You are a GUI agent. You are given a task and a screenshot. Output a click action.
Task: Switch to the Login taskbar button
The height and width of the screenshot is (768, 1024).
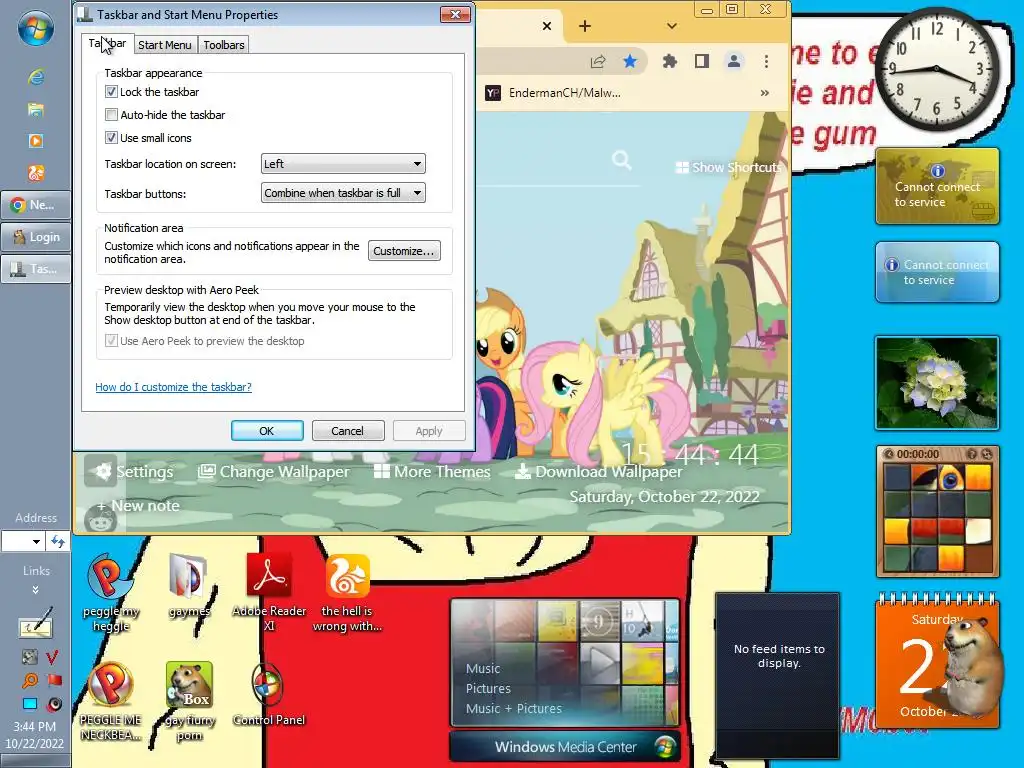(x=35, y=237)
